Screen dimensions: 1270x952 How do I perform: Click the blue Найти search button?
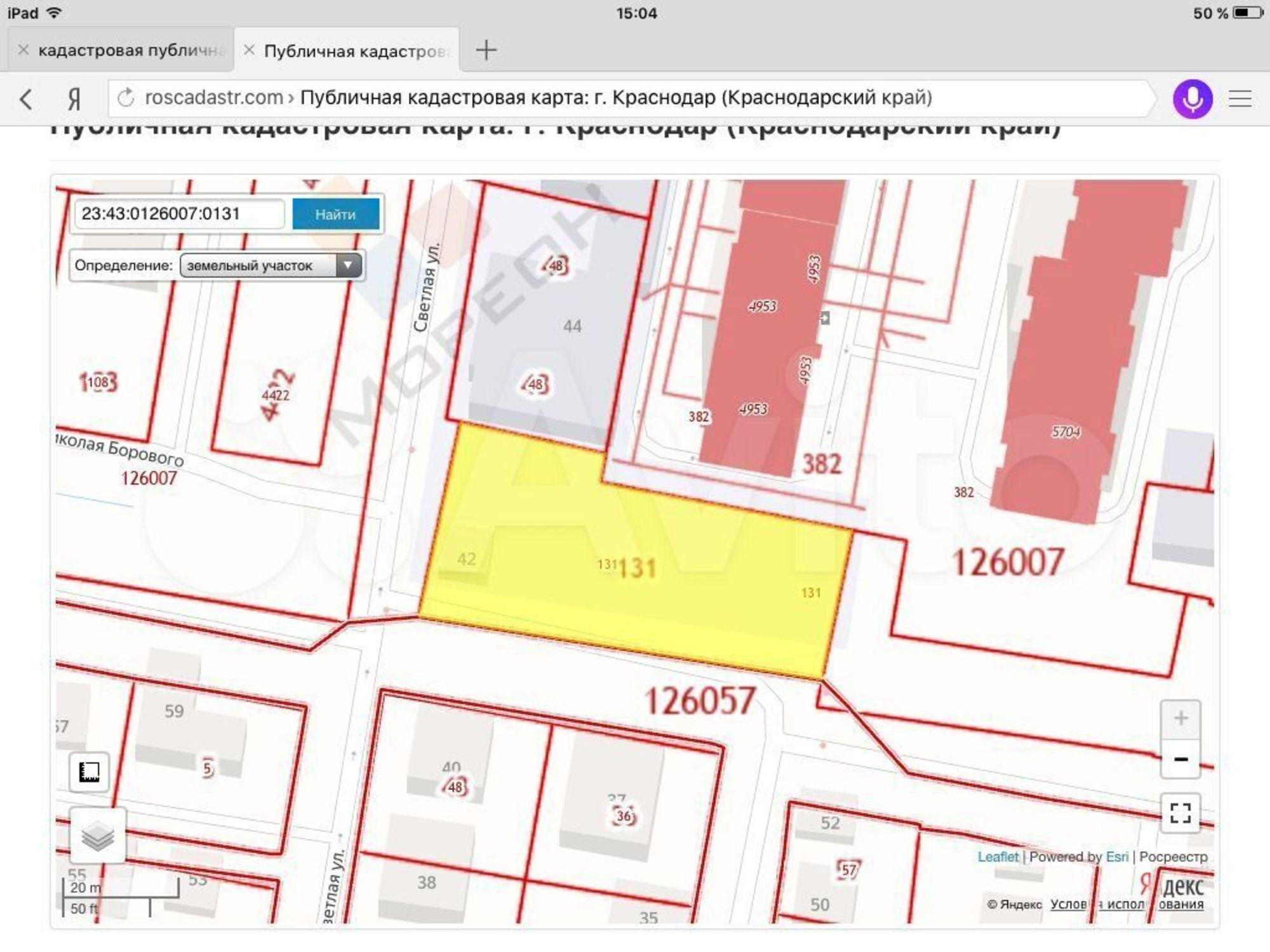click(335, 214)
